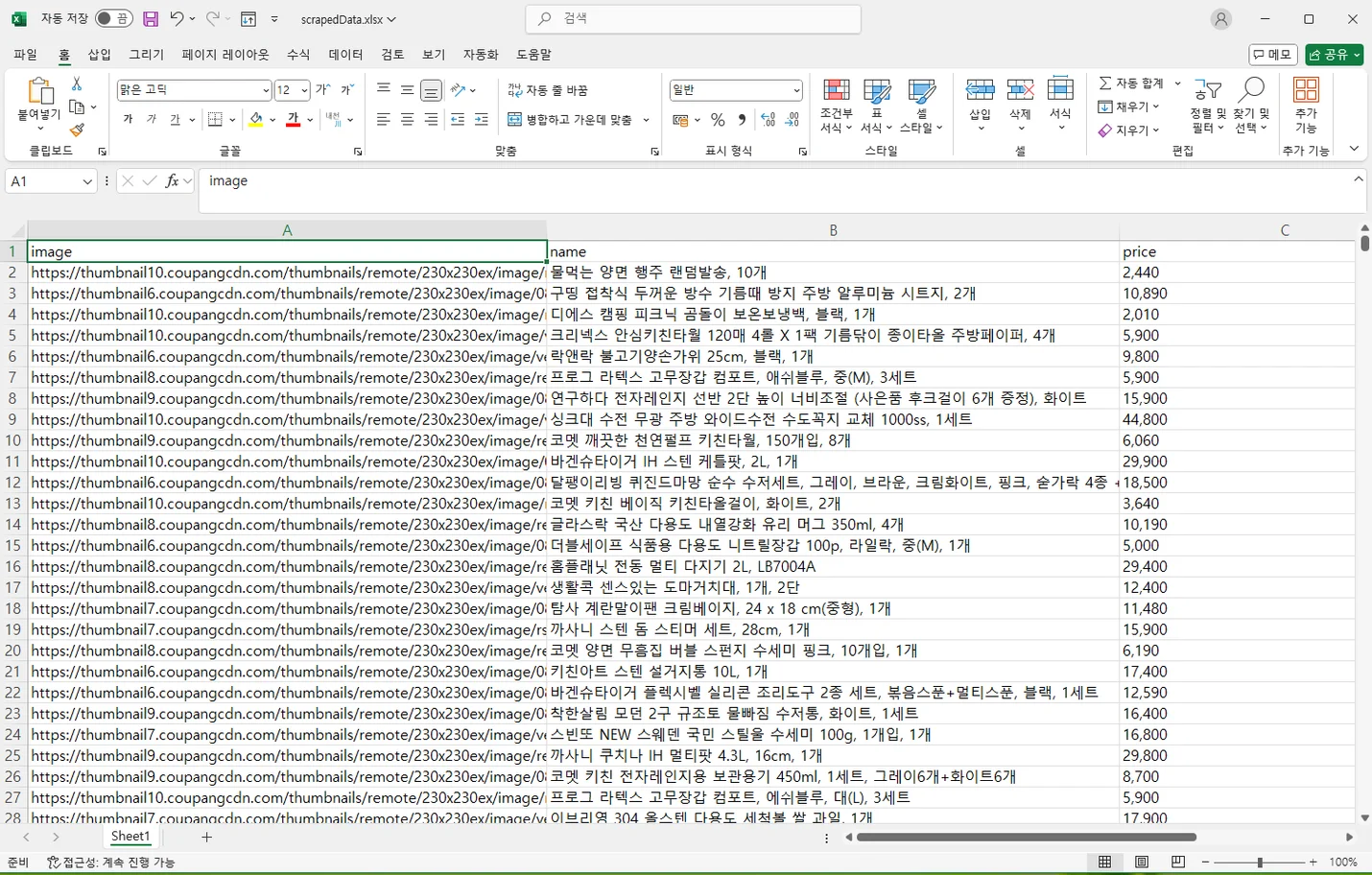Screen dimensions: 1372x875
Task: Click the insert function fx icon
Action: (x=173, y=180)
